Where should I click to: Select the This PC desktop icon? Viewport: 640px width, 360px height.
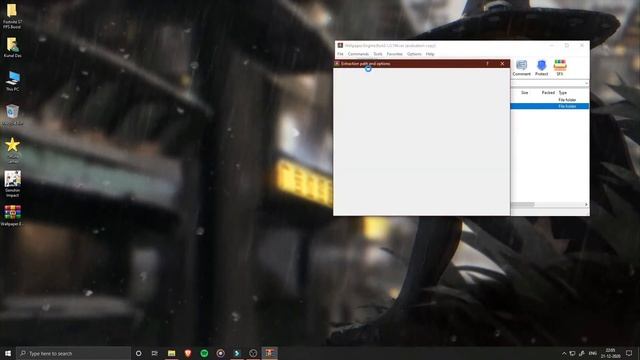(13, 81)
